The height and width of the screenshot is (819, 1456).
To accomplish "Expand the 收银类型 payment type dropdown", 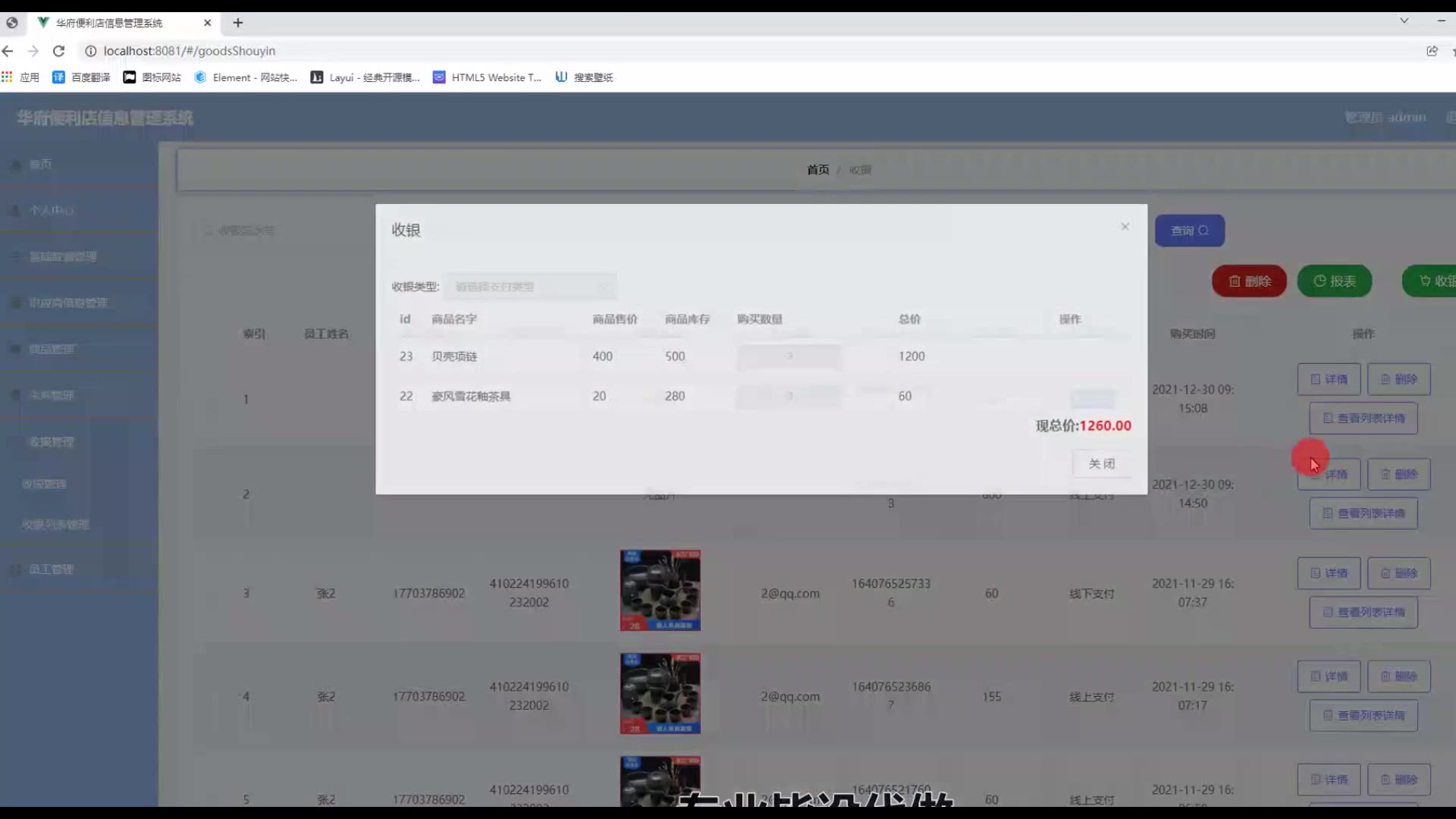I will tap(530, 287).
